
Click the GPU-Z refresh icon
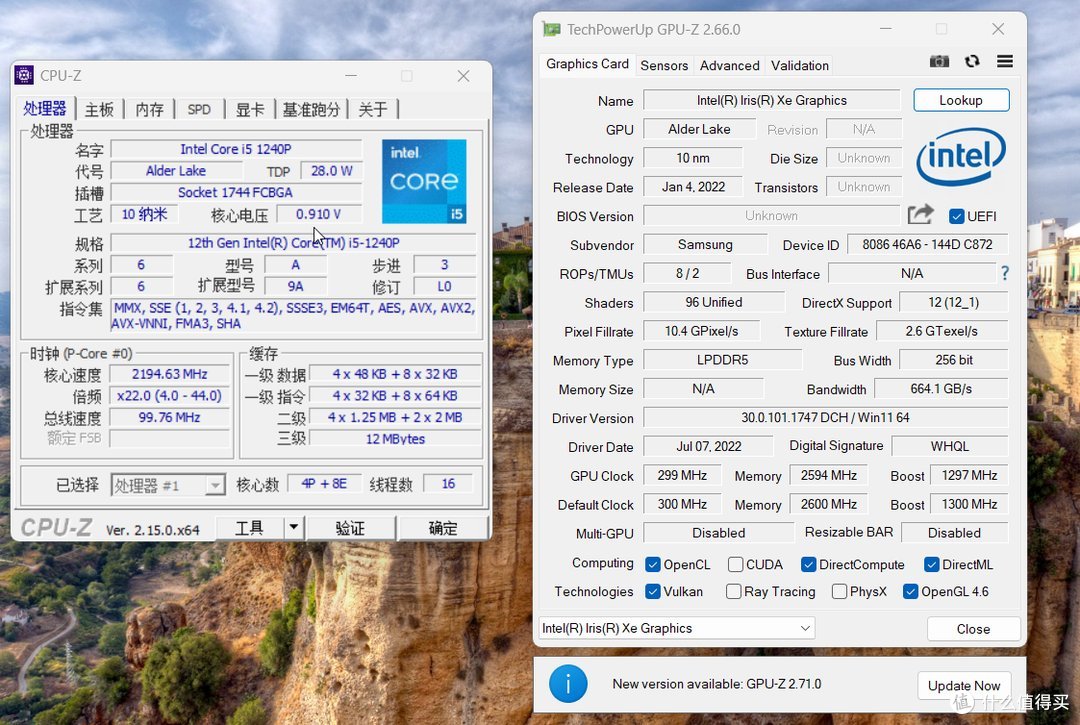click(x=972, y=61)
